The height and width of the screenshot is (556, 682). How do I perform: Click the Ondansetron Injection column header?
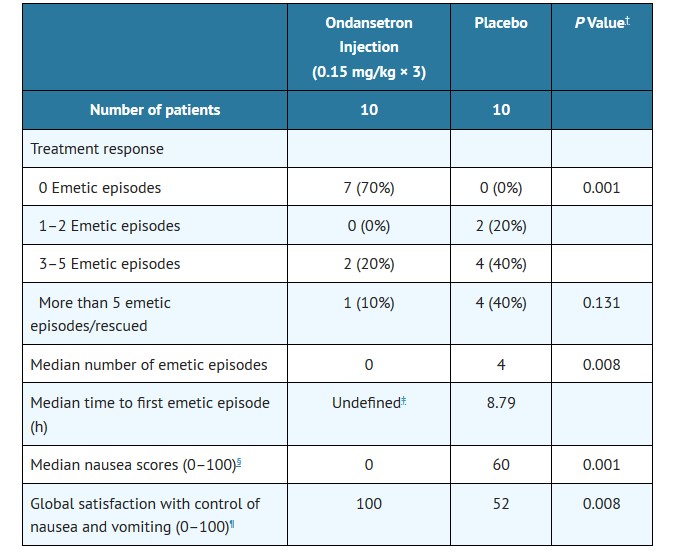368,47
